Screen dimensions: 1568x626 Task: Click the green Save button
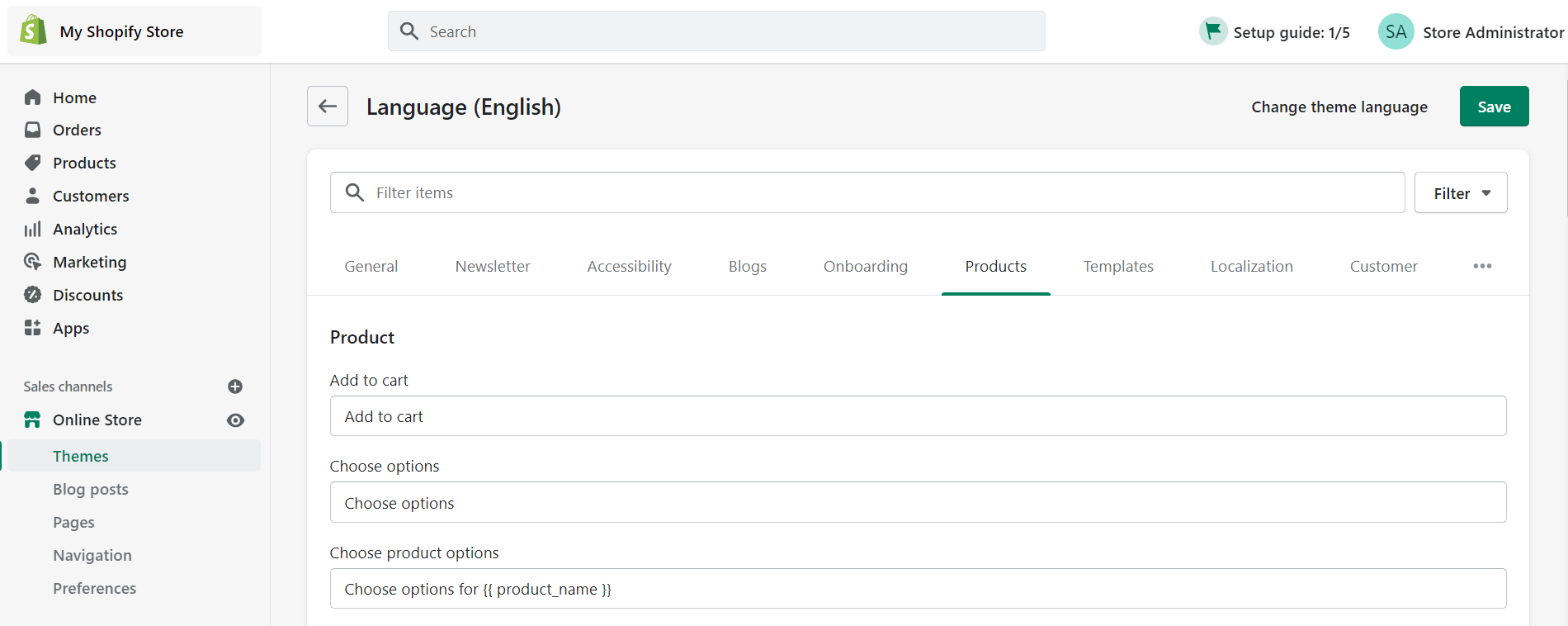pos(1494,106)
